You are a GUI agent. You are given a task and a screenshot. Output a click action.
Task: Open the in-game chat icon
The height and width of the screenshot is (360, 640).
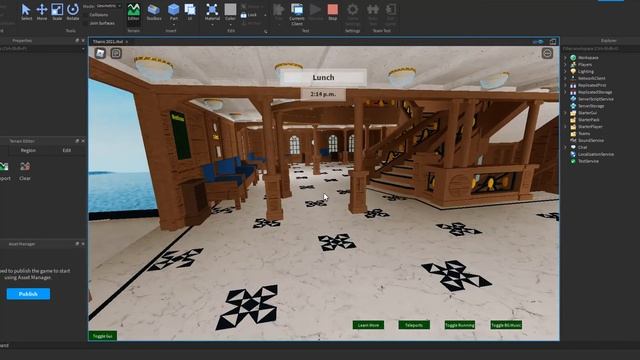[116, 53]
